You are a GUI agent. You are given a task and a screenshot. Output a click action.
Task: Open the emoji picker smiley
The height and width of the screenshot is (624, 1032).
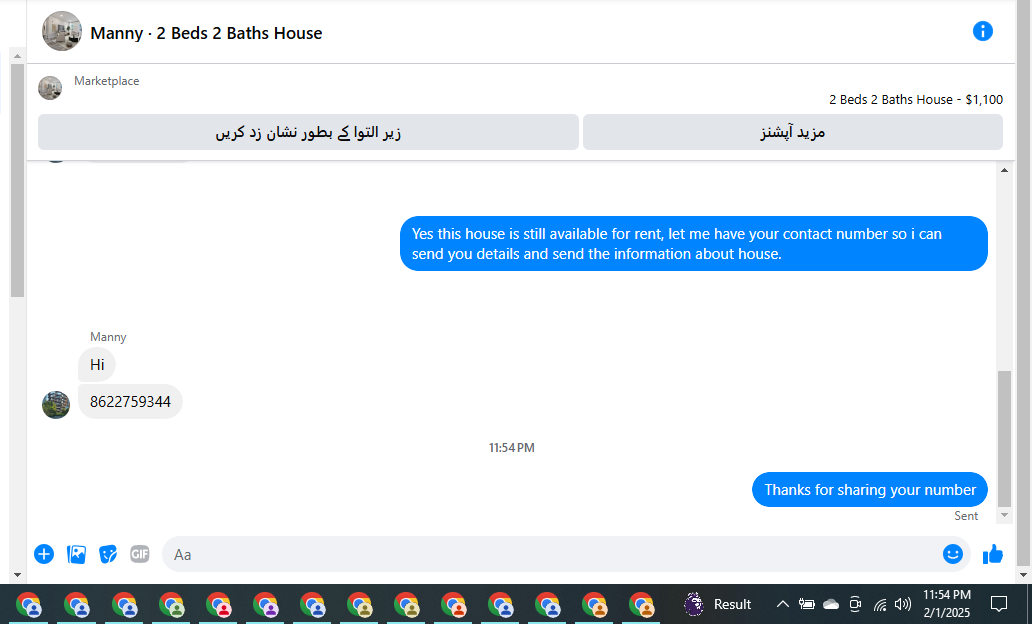coord(952,554)
